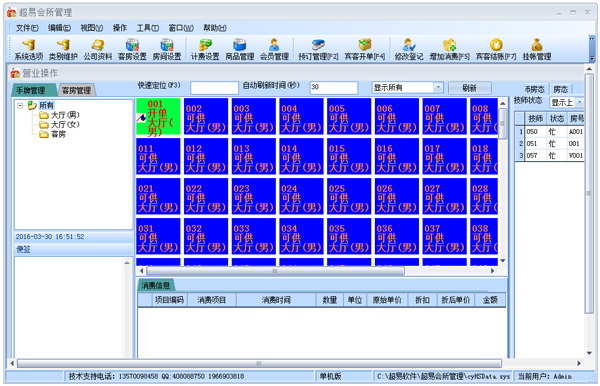Click the 刷新 refresh button
The width and height of the screenshot is (600, 386).
(x=470, y=88)
